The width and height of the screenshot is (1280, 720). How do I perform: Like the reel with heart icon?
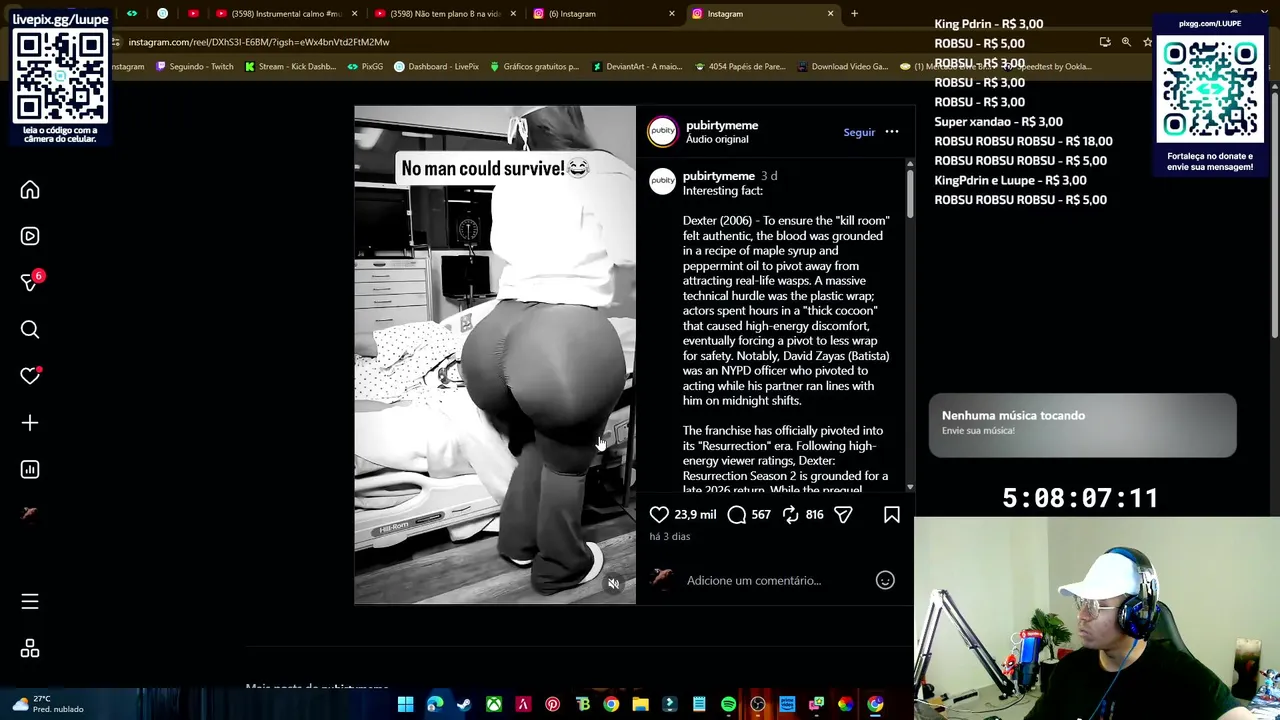click(659, 514)
